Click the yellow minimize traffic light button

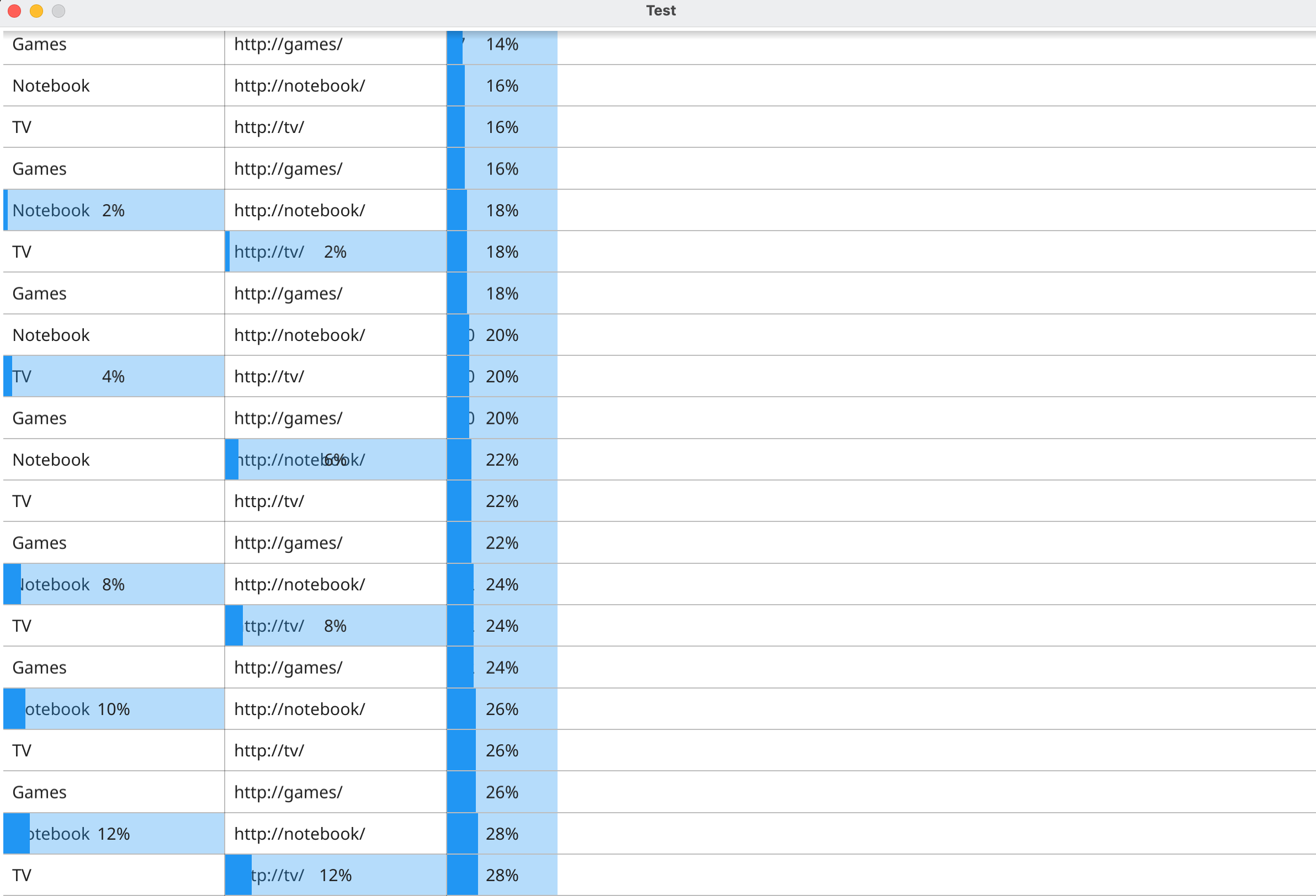coord(36,10)
